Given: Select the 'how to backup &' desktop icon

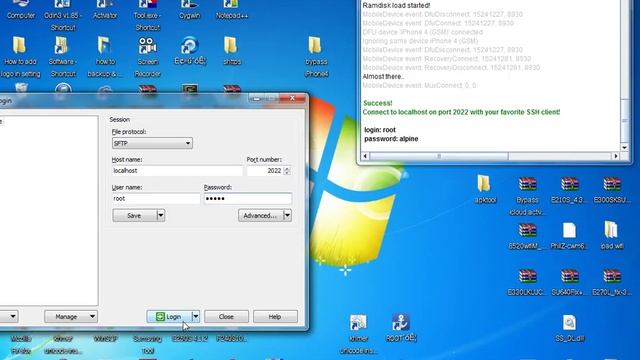Looking at the screenshot, I should click(105, 57).
